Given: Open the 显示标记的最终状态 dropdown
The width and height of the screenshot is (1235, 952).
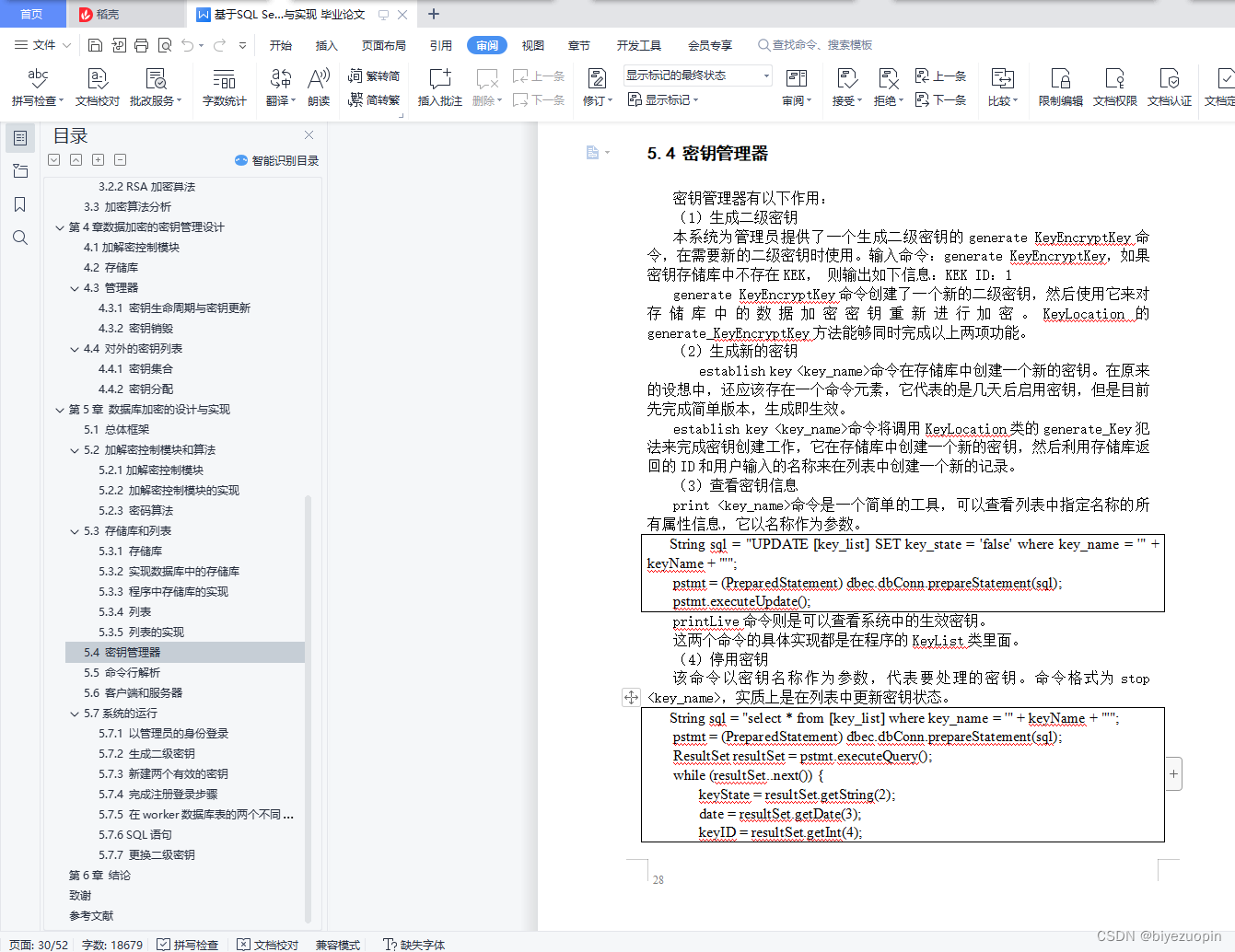Looking at the screenshot, I should coord(764,75).
